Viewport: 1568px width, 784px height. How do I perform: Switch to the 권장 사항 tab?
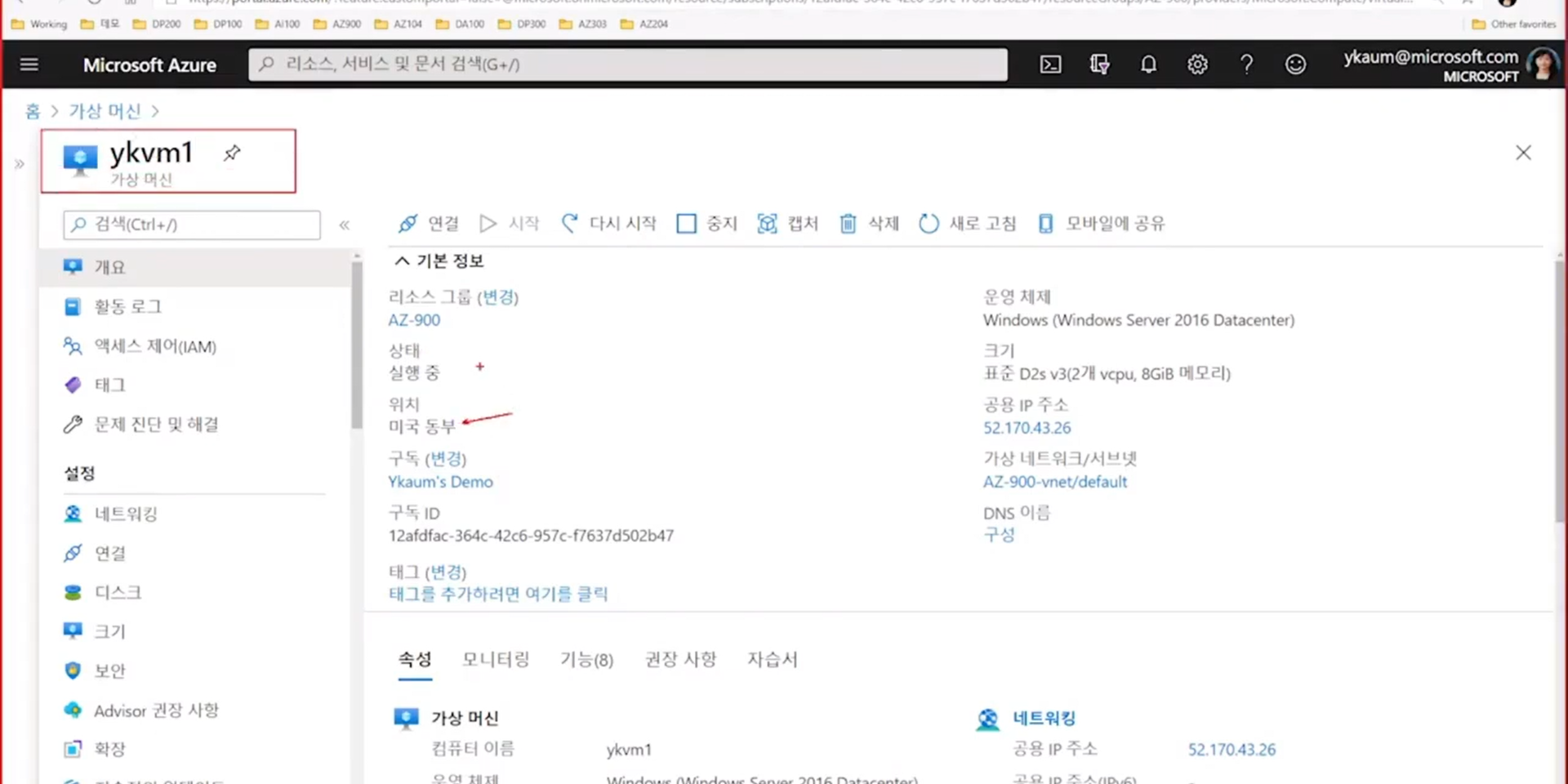coord(680,659)
